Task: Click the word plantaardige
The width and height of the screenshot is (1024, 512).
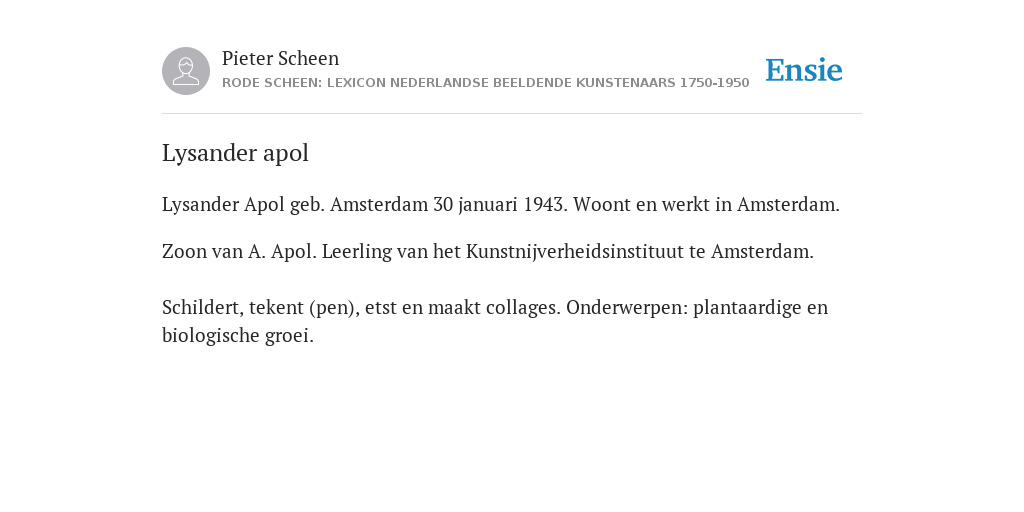Action: tap(752, 308)
